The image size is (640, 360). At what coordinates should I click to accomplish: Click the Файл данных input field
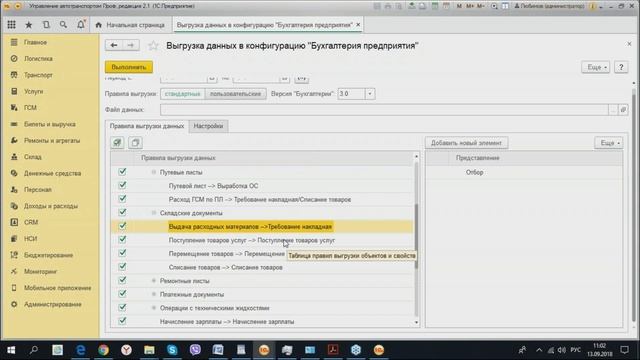[384, 109]
